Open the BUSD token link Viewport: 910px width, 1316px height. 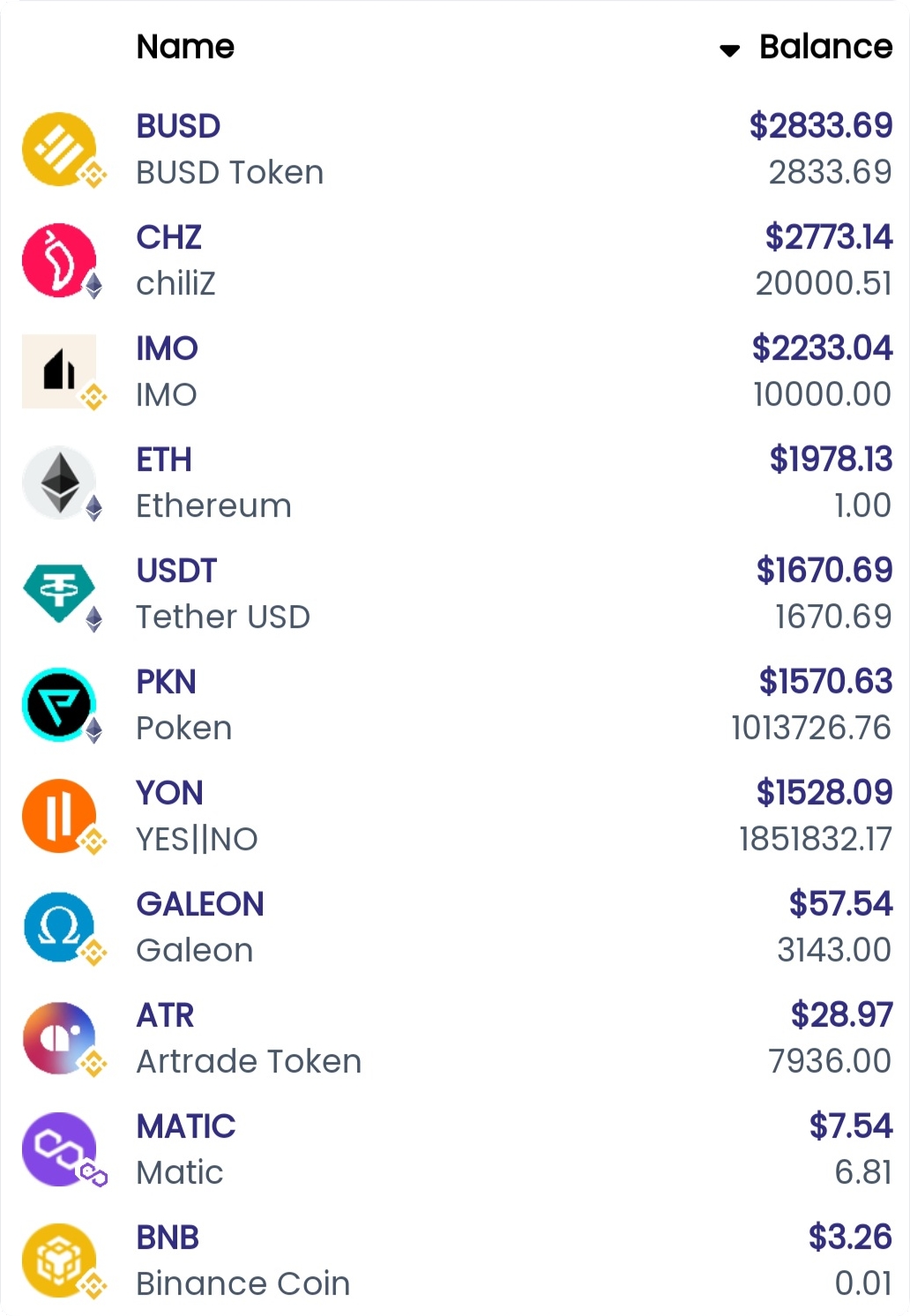tap(178, 126)
